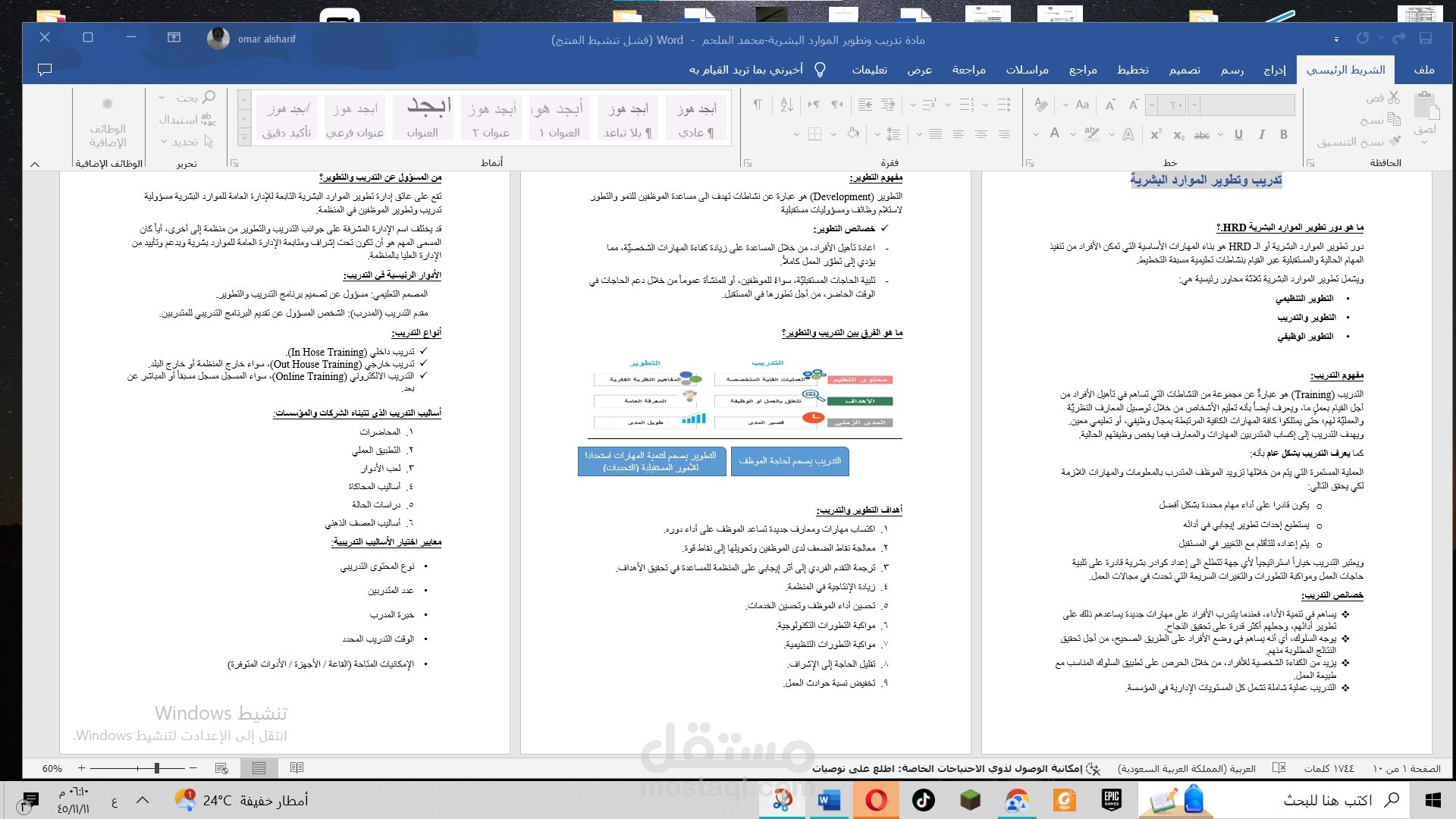Switch to the View (عرض) tab
Viewport: 1456px width, 819px height.
pos(920,70)
